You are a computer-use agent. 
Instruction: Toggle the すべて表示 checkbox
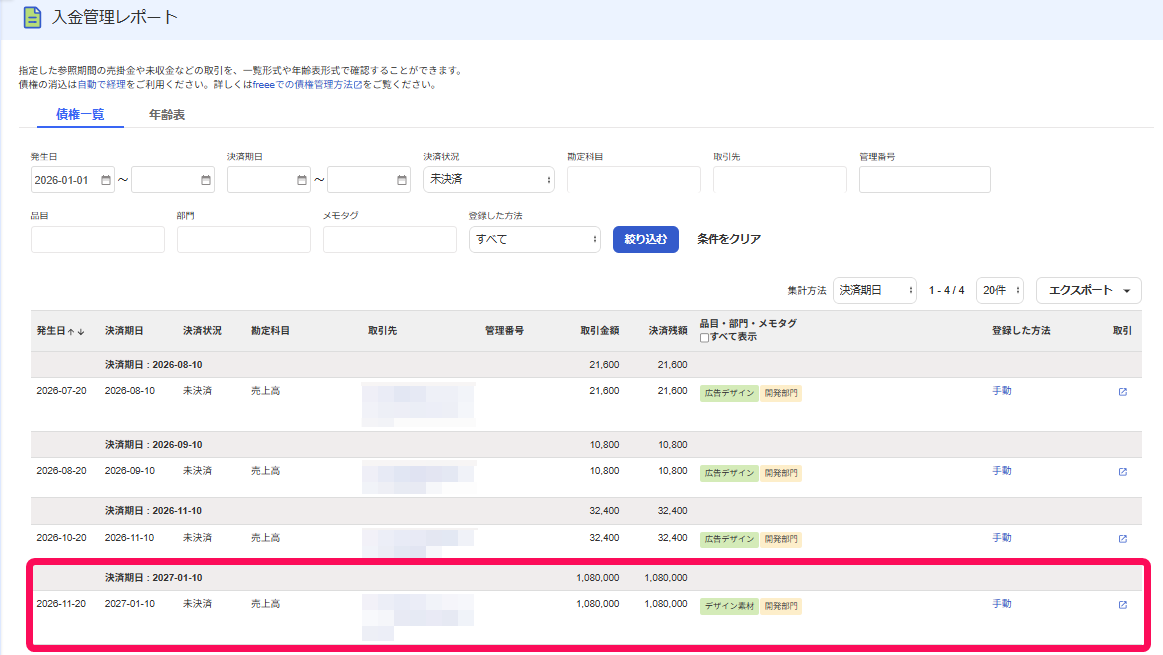[704, 338]
